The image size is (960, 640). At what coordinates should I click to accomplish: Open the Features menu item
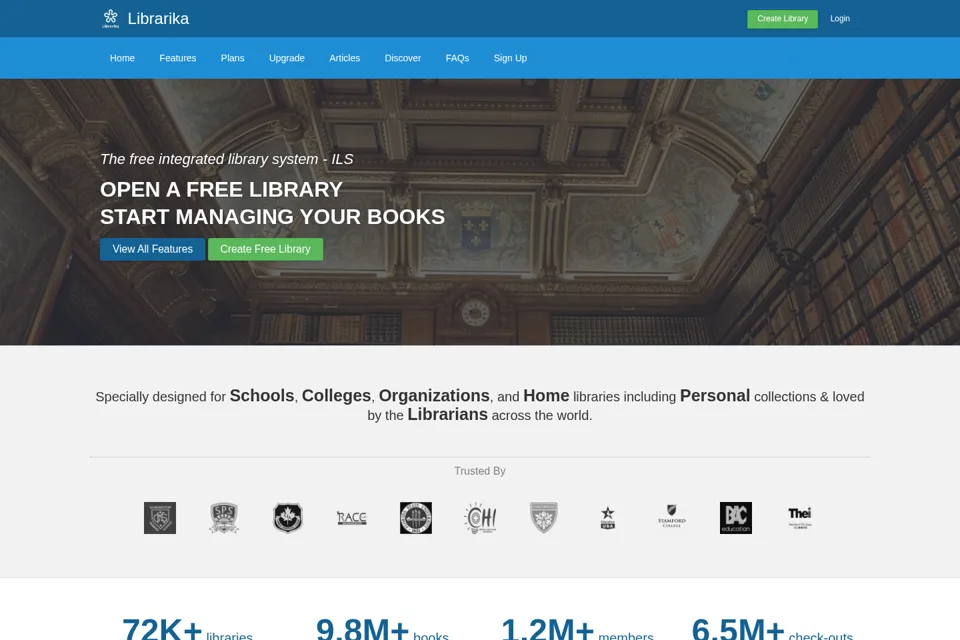coord(178,58)
